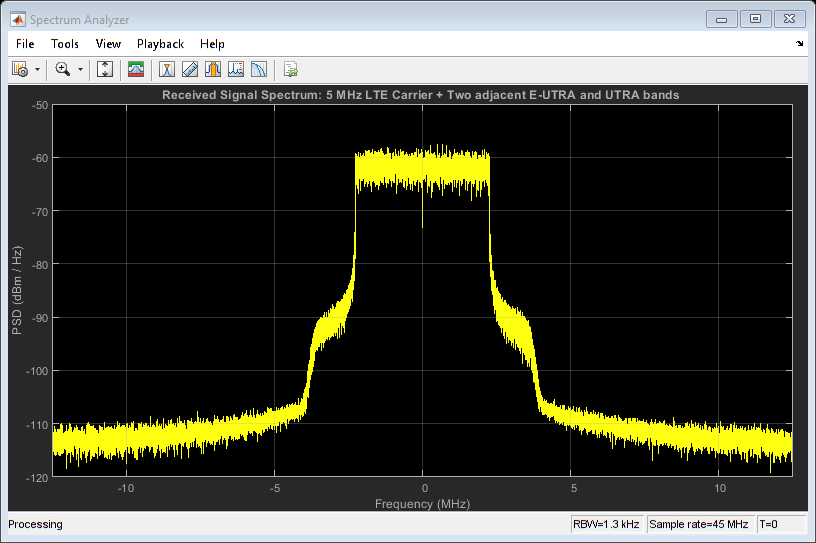Toggle the ruler measurement tool button
The height and width of the screenshot is (543, 816).
click(190, 69)
